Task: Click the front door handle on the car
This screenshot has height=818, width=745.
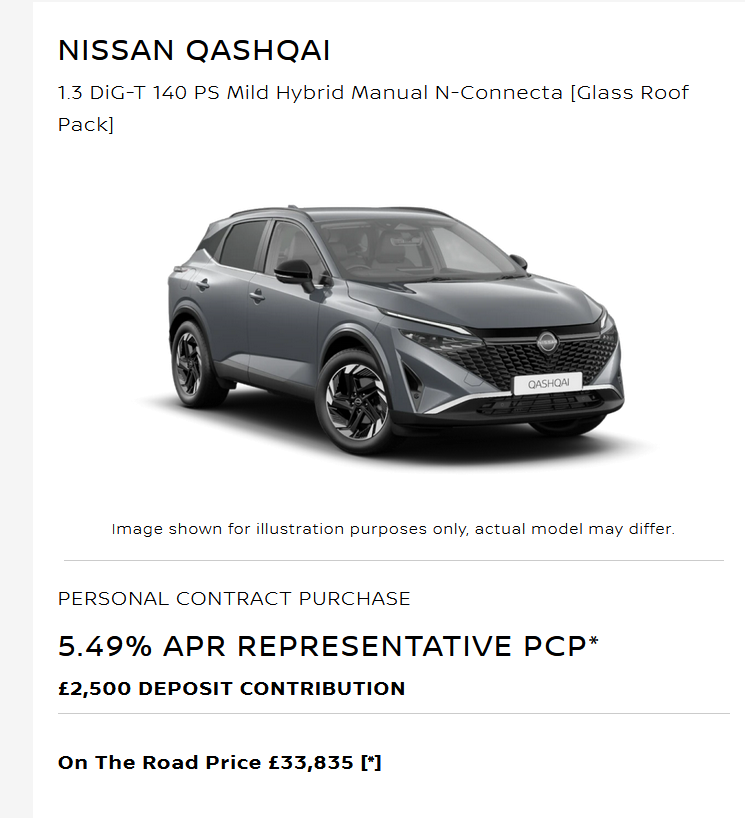Action: coord(258,295)
